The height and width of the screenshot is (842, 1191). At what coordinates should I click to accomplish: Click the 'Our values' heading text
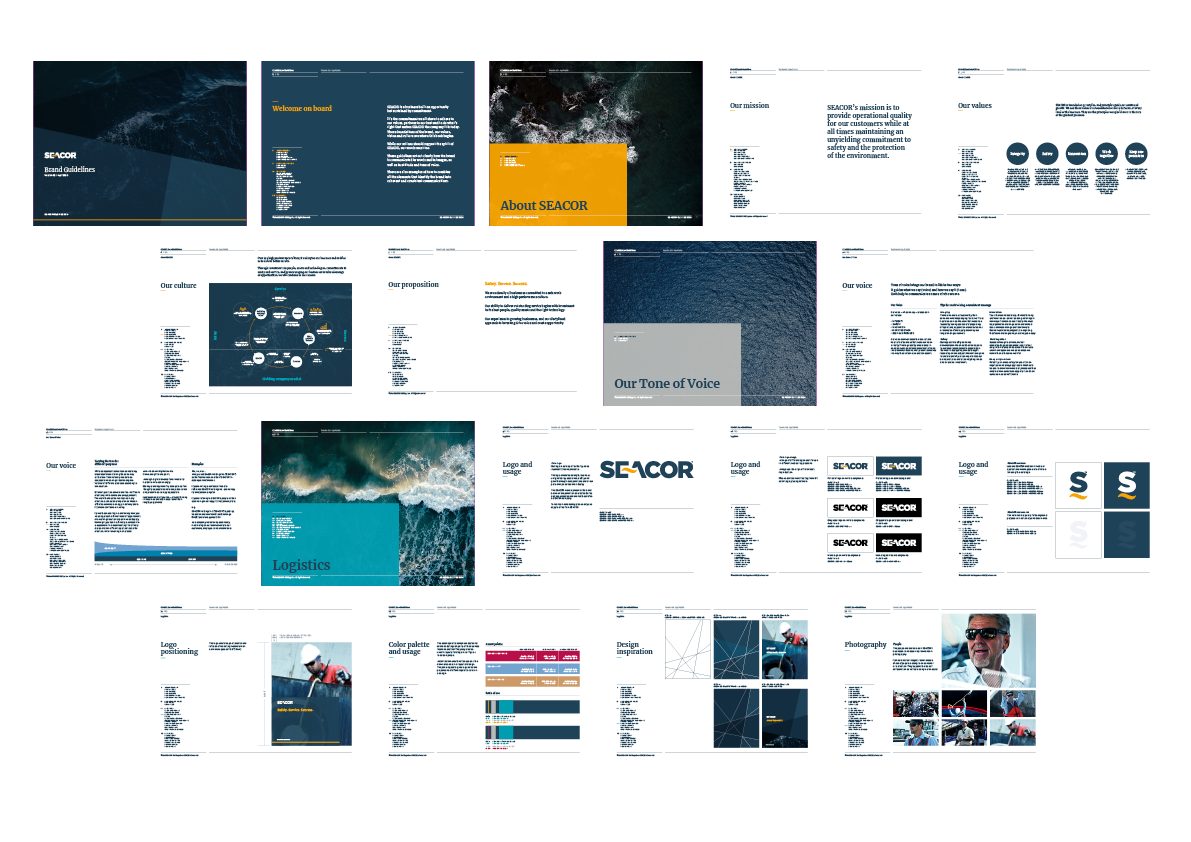point(975,106)
